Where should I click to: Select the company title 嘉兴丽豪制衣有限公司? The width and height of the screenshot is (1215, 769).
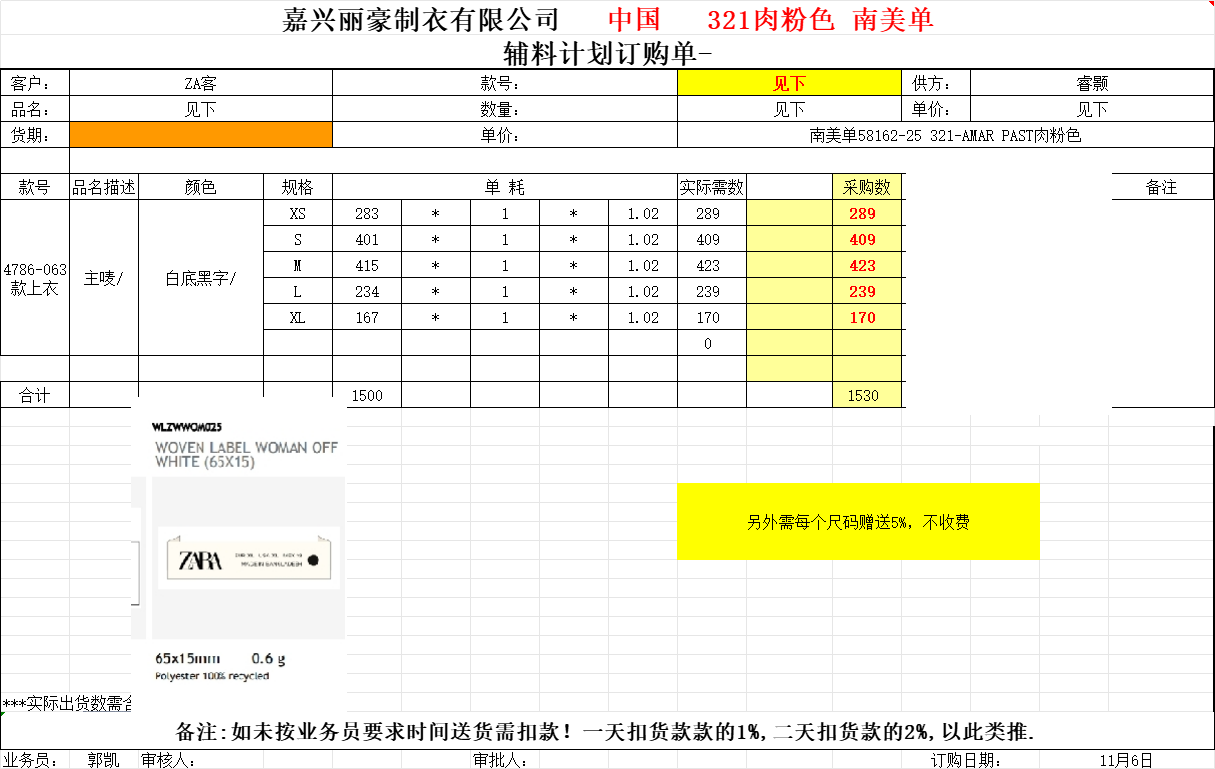pyautogui.click(x=421, y=19)
